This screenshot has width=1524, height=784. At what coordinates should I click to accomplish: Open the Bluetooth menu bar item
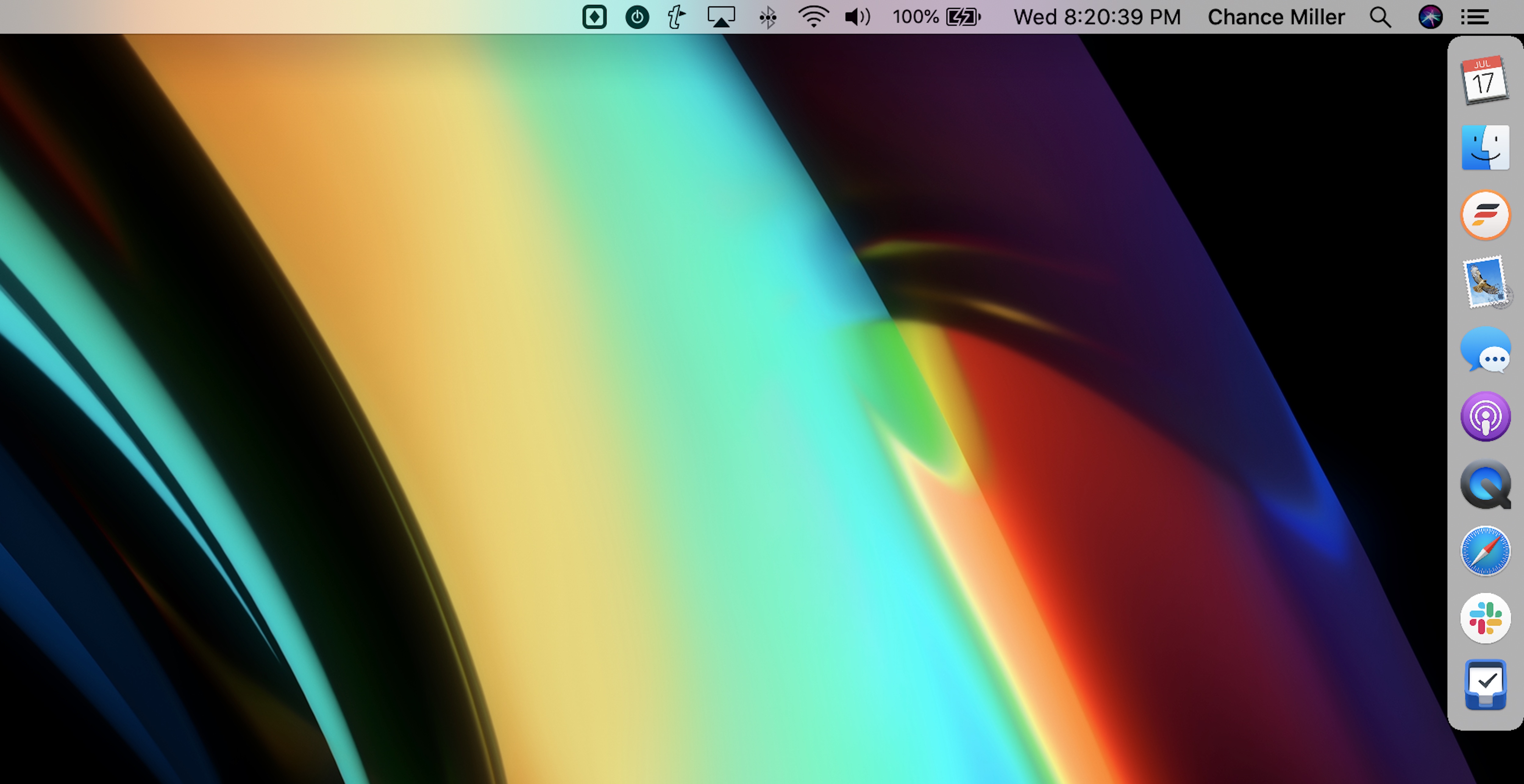click(767, 17)
